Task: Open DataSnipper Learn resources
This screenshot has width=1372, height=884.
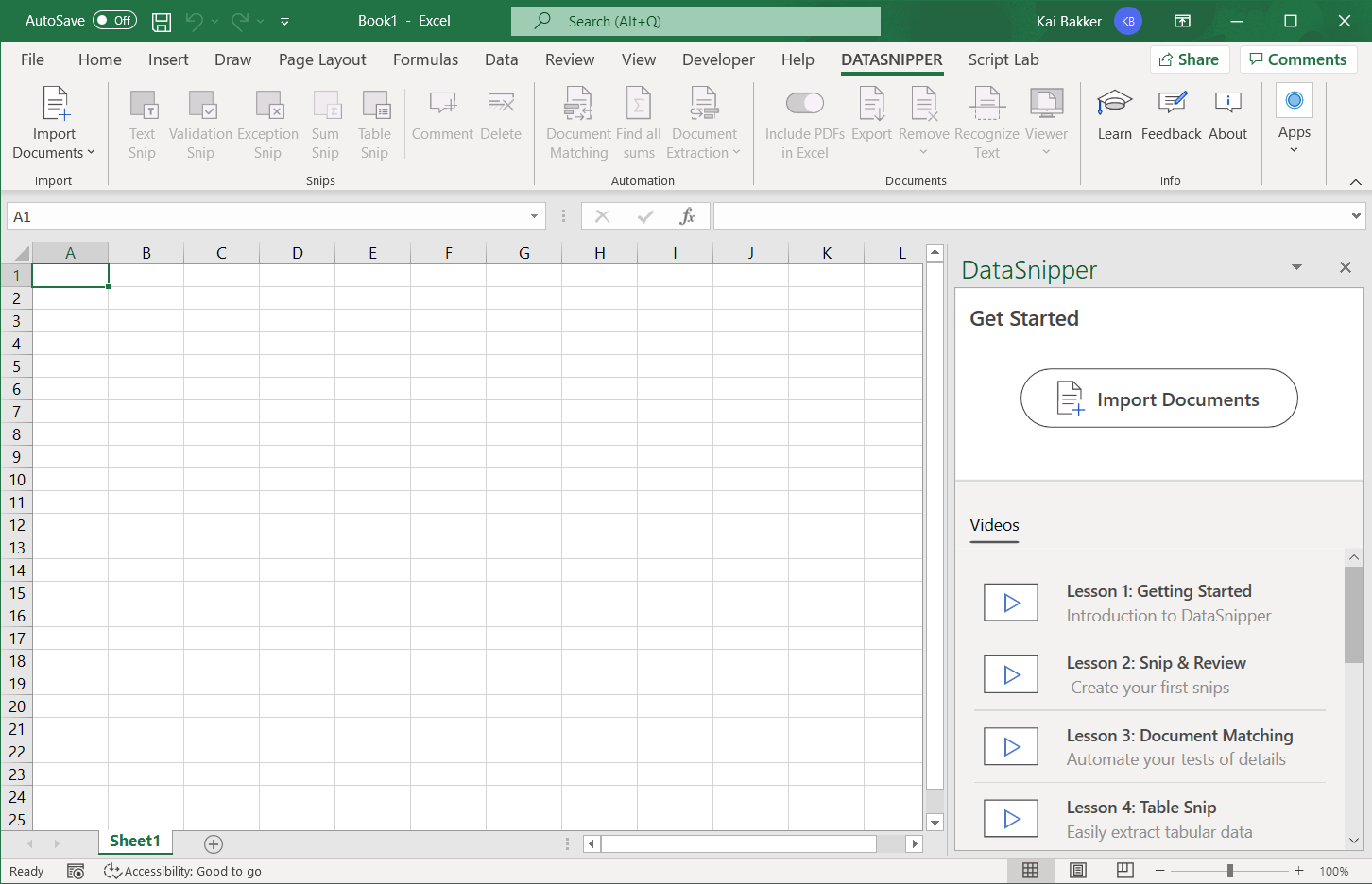Action: 1114,115
